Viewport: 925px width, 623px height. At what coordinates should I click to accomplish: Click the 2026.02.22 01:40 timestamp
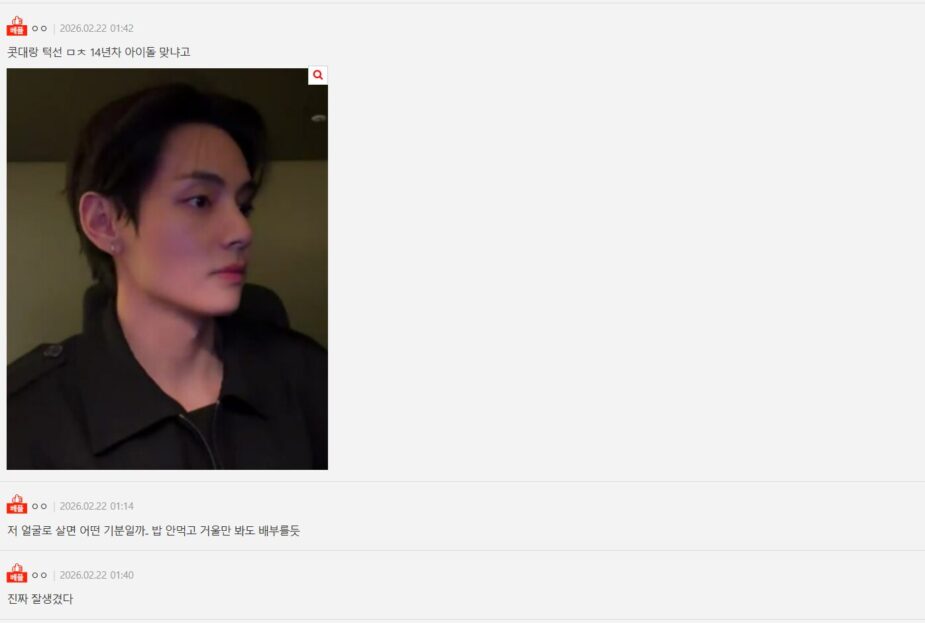click(x=97, y=575)
